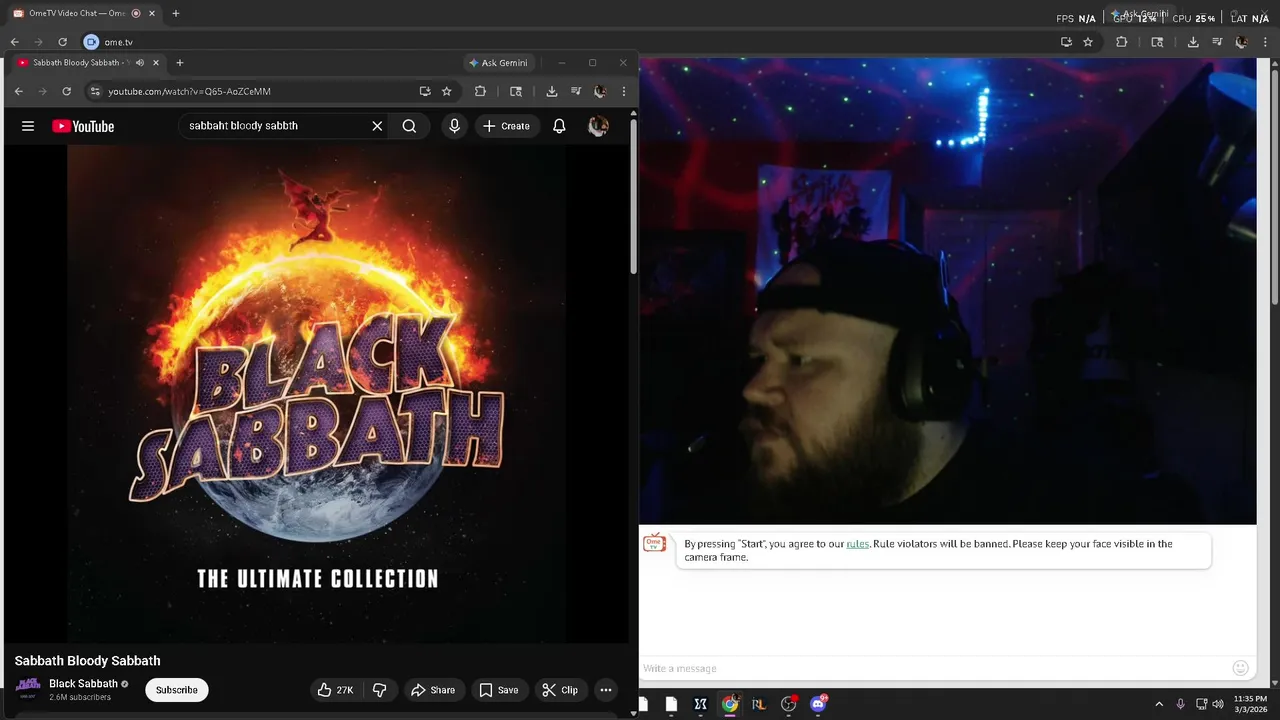Bookmark the ome.tv page with star
This screenshot has height=720, width=1280.
click(1088, 42)
